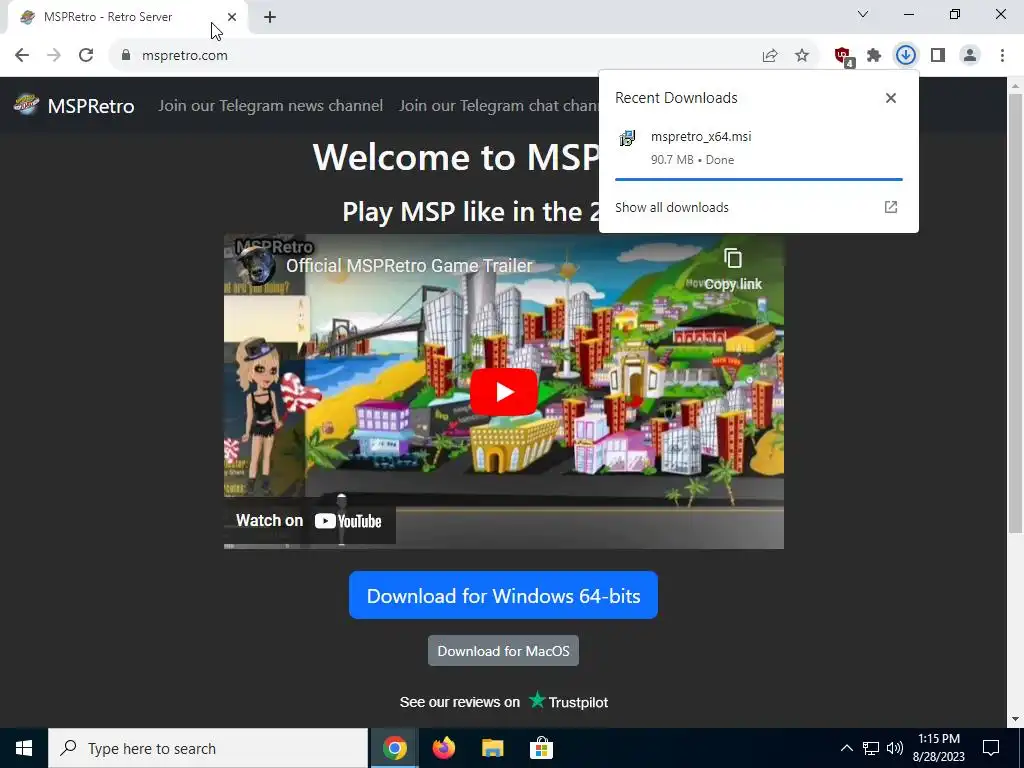Open Join our Telegram chat channel link
The width and height of the screenshot is (1024, 768).
(499, 106)
